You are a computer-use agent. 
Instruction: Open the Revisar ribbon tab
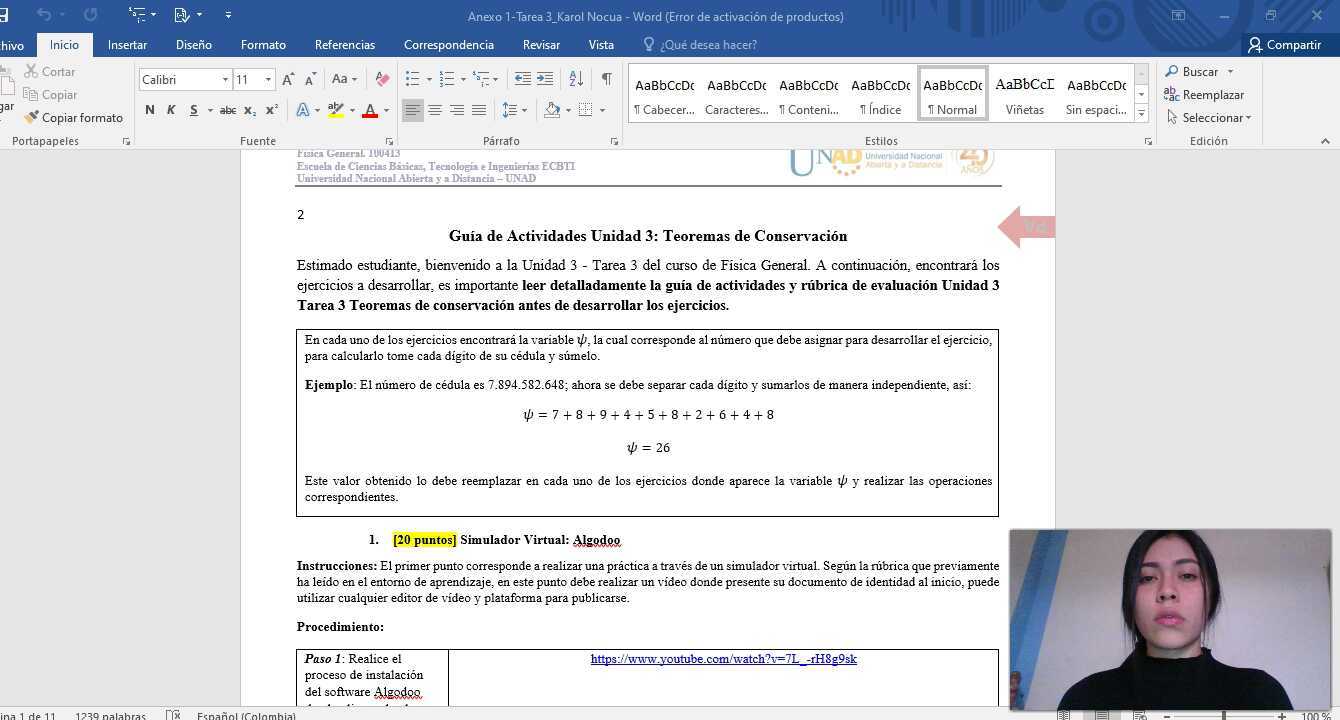coord(541,44)
